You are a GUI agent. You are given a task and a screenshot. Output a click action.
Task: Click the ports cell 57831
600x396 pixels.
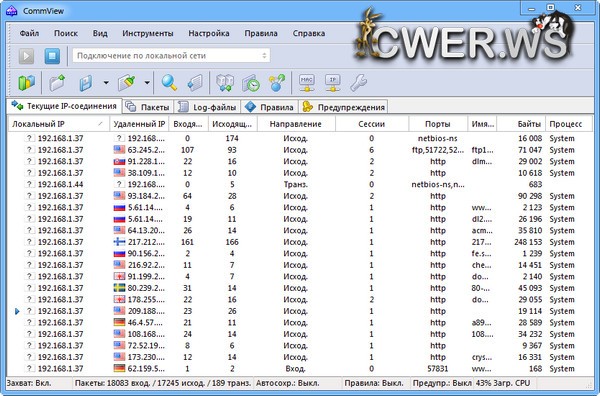438,369
